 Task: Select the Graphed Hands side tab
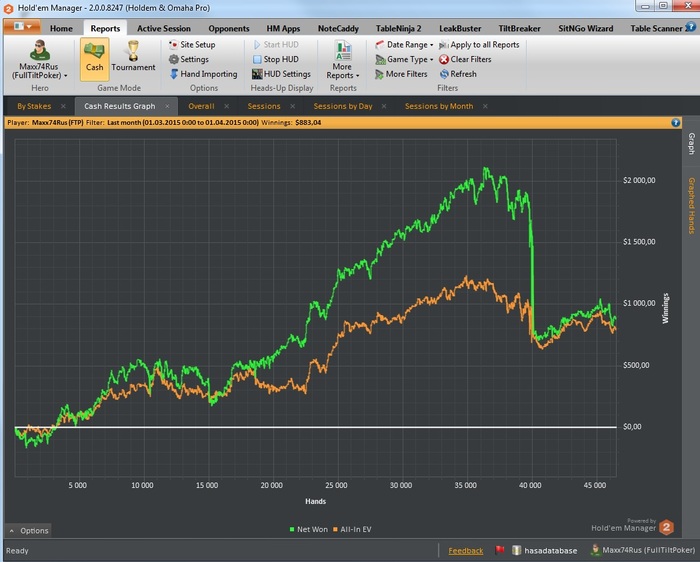point(691,205)
